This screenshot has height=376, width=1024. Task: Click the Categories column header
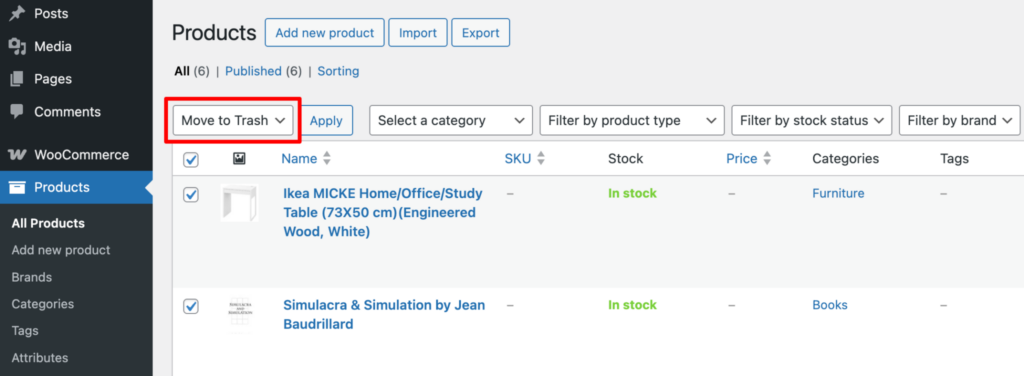tap(846, 159)
